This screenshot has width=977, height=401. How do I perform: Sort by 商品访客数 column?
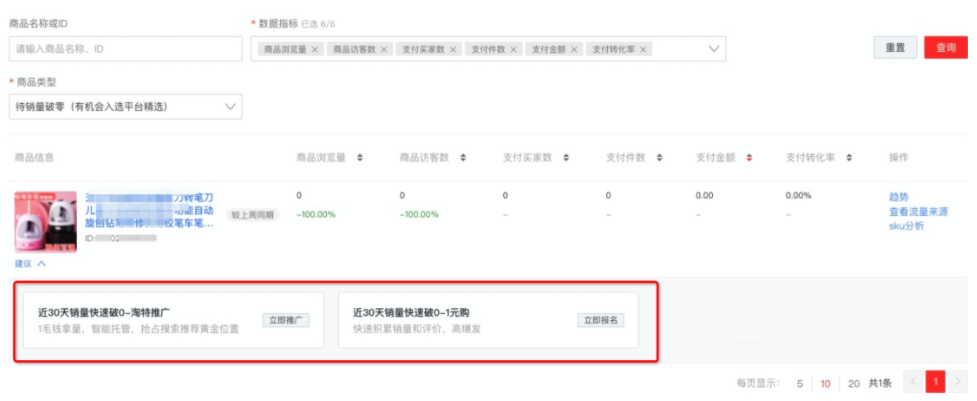click(x=462, y=158)
